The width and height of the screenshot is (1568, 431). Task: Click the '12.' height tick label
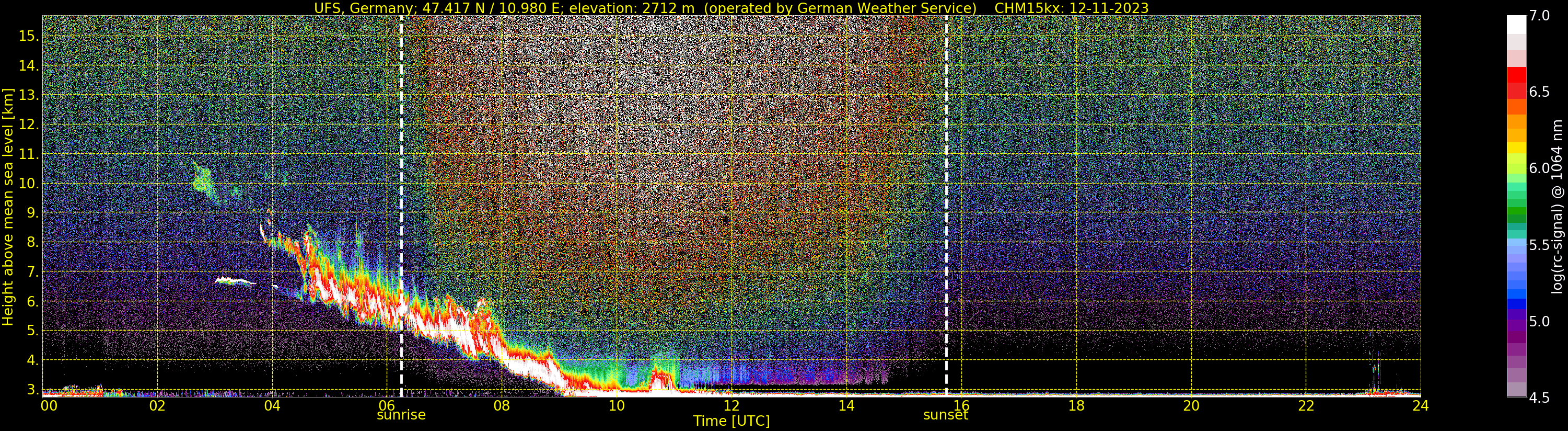click(29, 124)
